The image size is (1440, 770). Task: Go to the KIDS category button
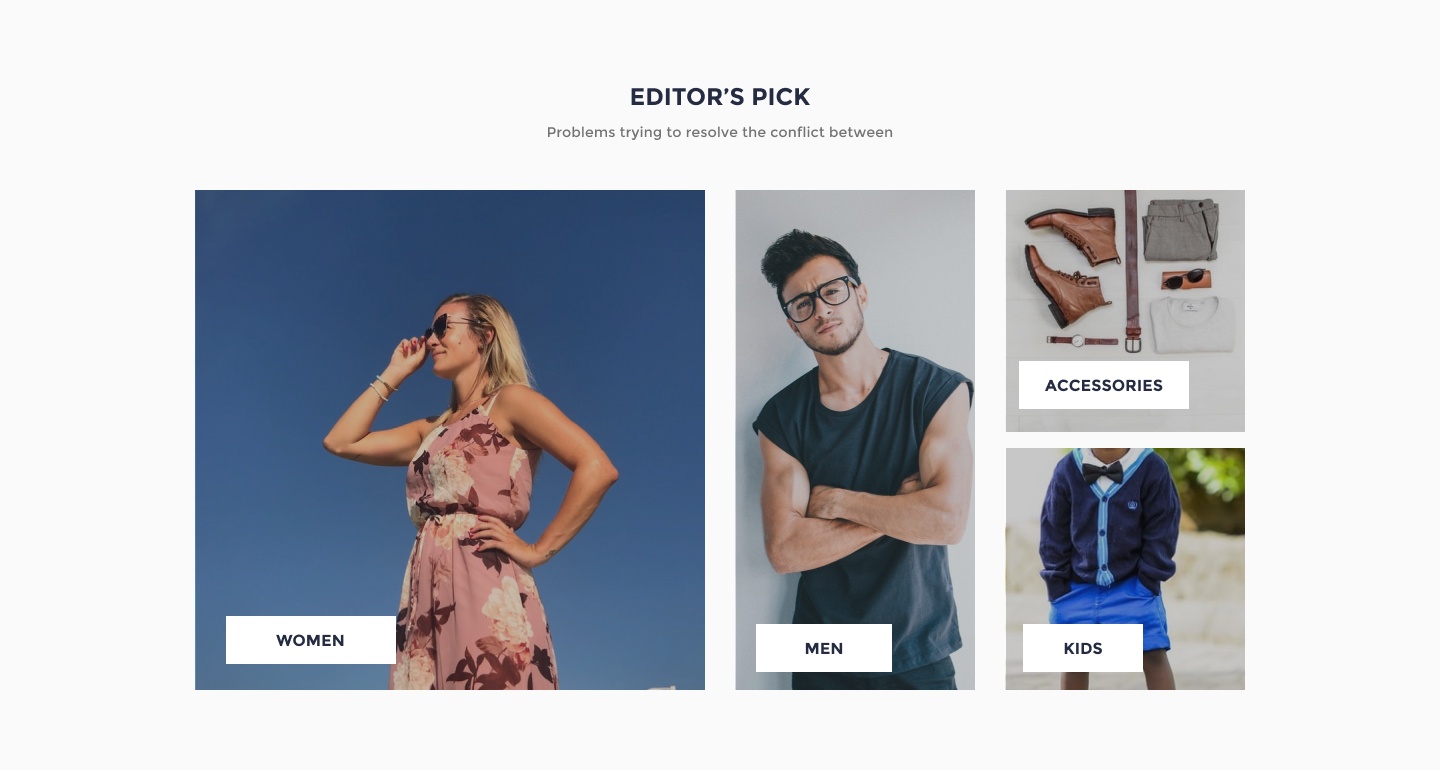[1083, 648]
